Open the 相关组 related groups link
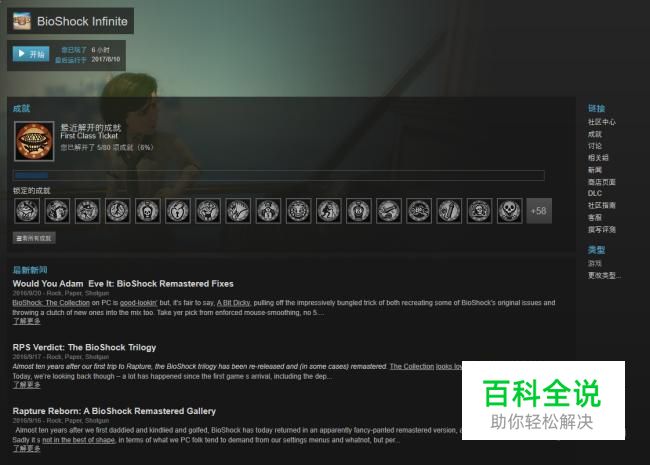650x465 pixels. click(x=598, y=157)
